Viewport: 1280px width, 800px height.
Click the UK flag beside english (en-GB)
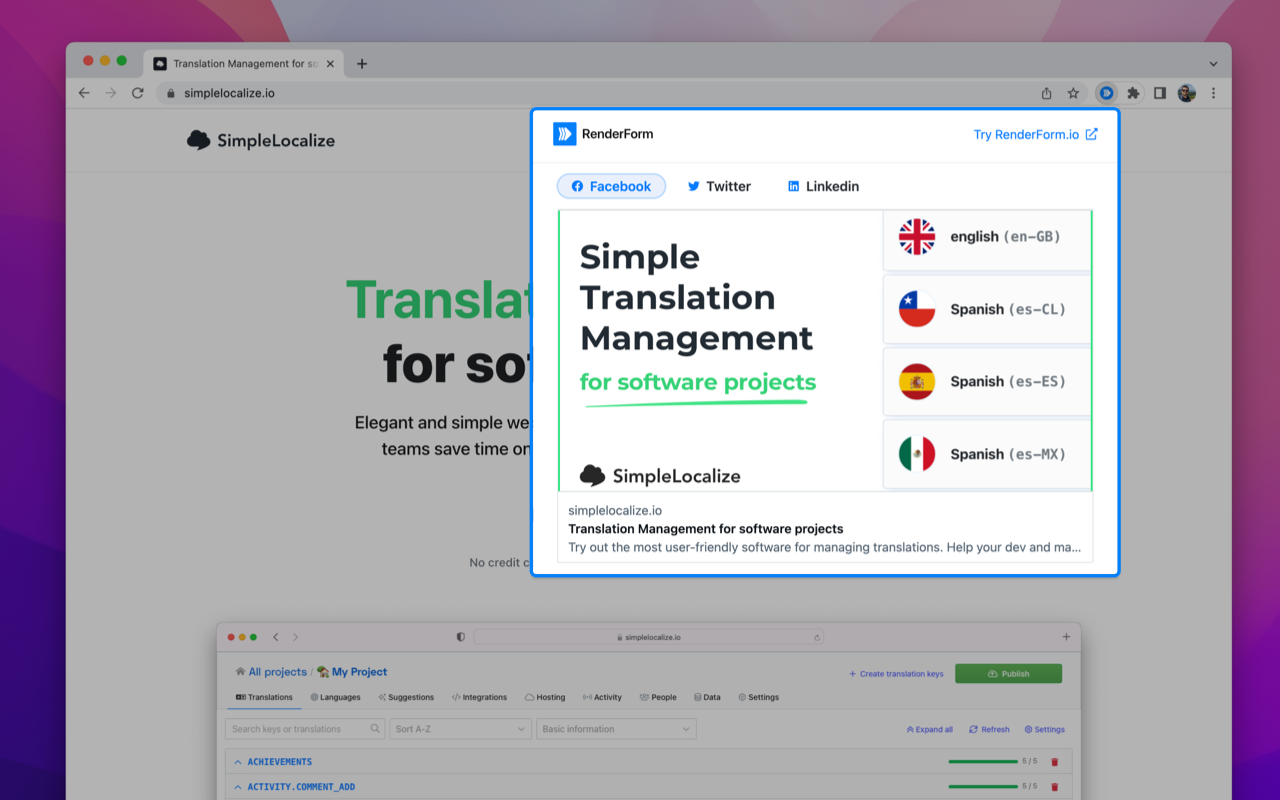[916, 237]
